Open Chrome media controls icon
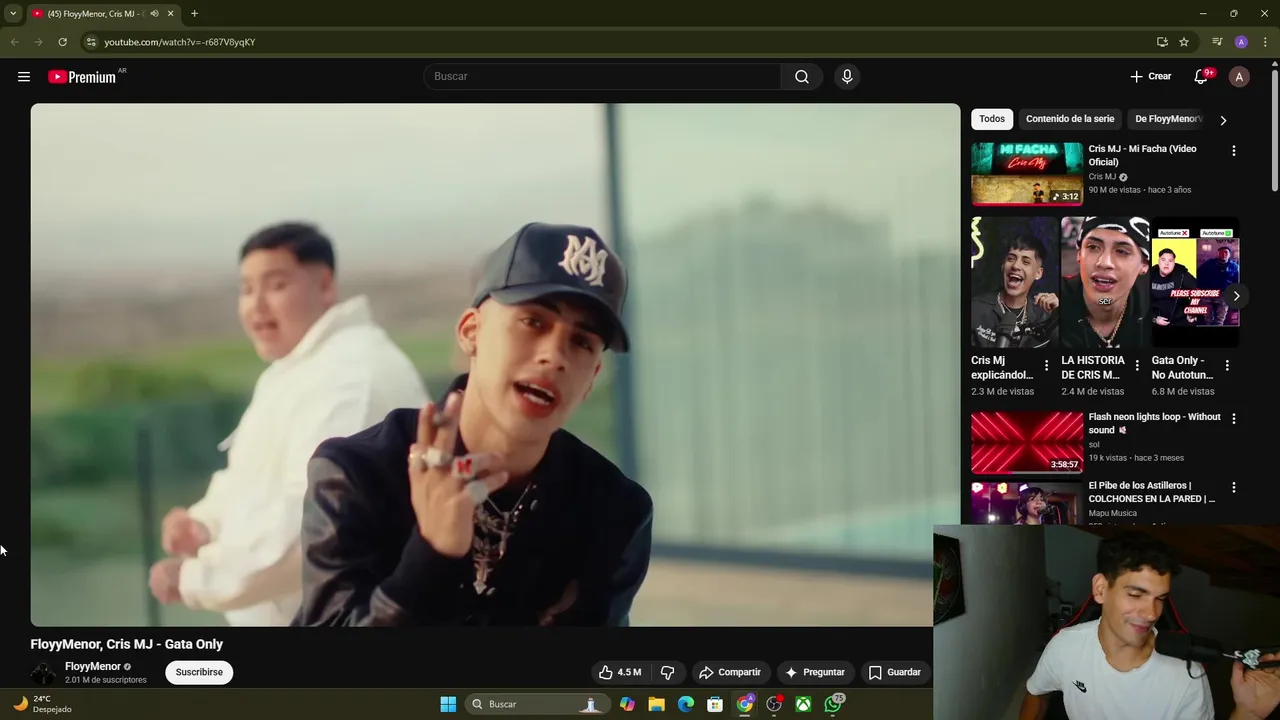This screenshot has width=1280, height=720. coord(1217,42)
